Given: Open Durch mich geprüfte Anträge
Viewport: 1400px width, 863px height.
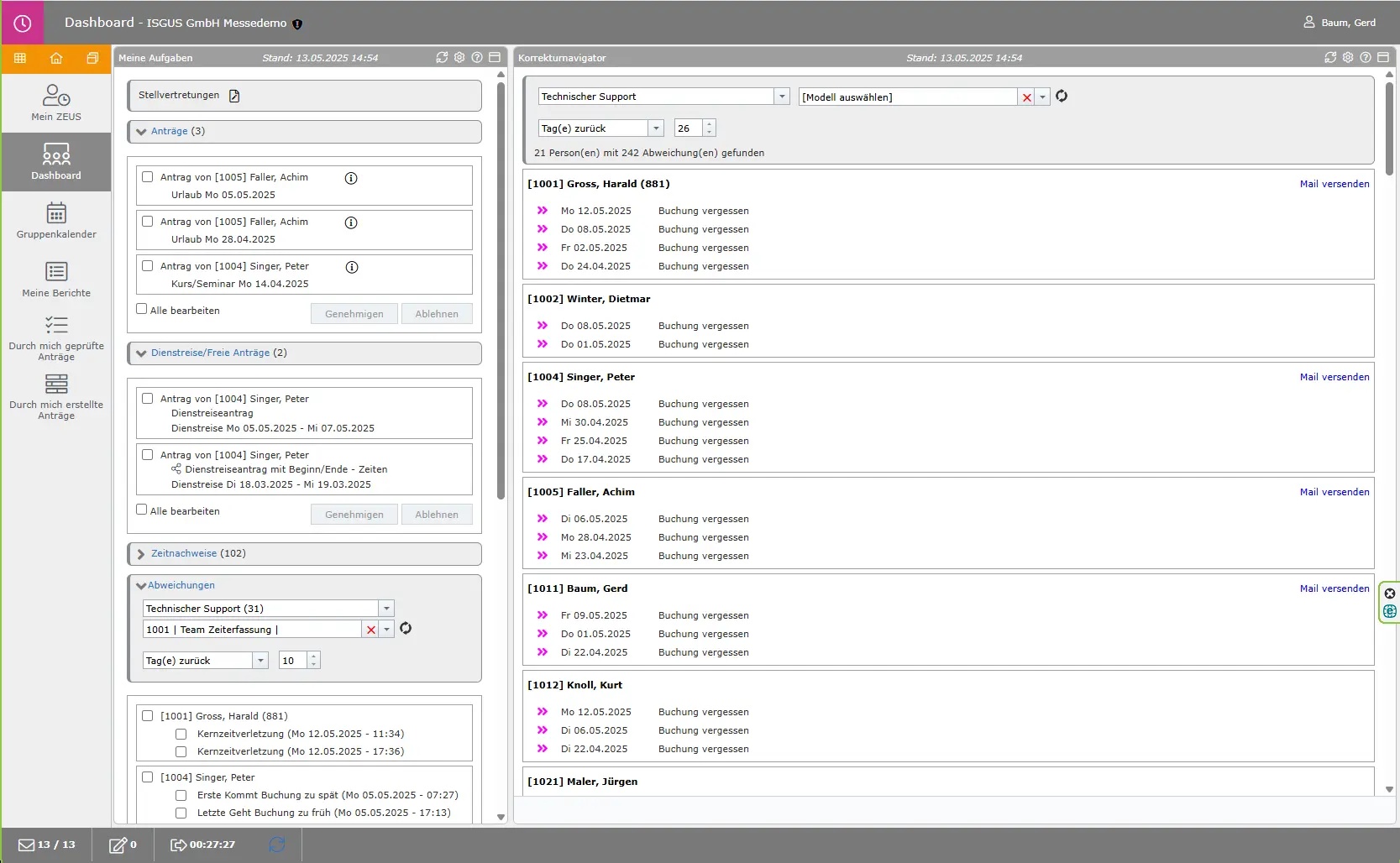Looking at the screenshot, I should click(56, 337).
